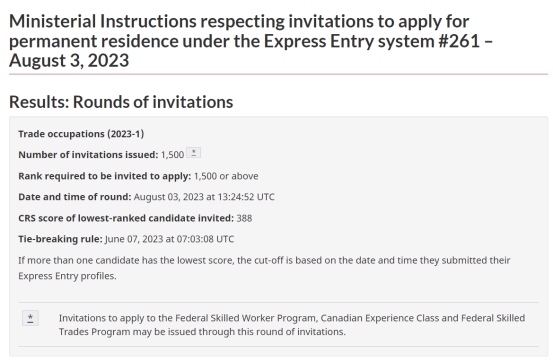Select the 'Date and time of round:' label
Viewport: 553px width, 363px height.
pos(75,197)
